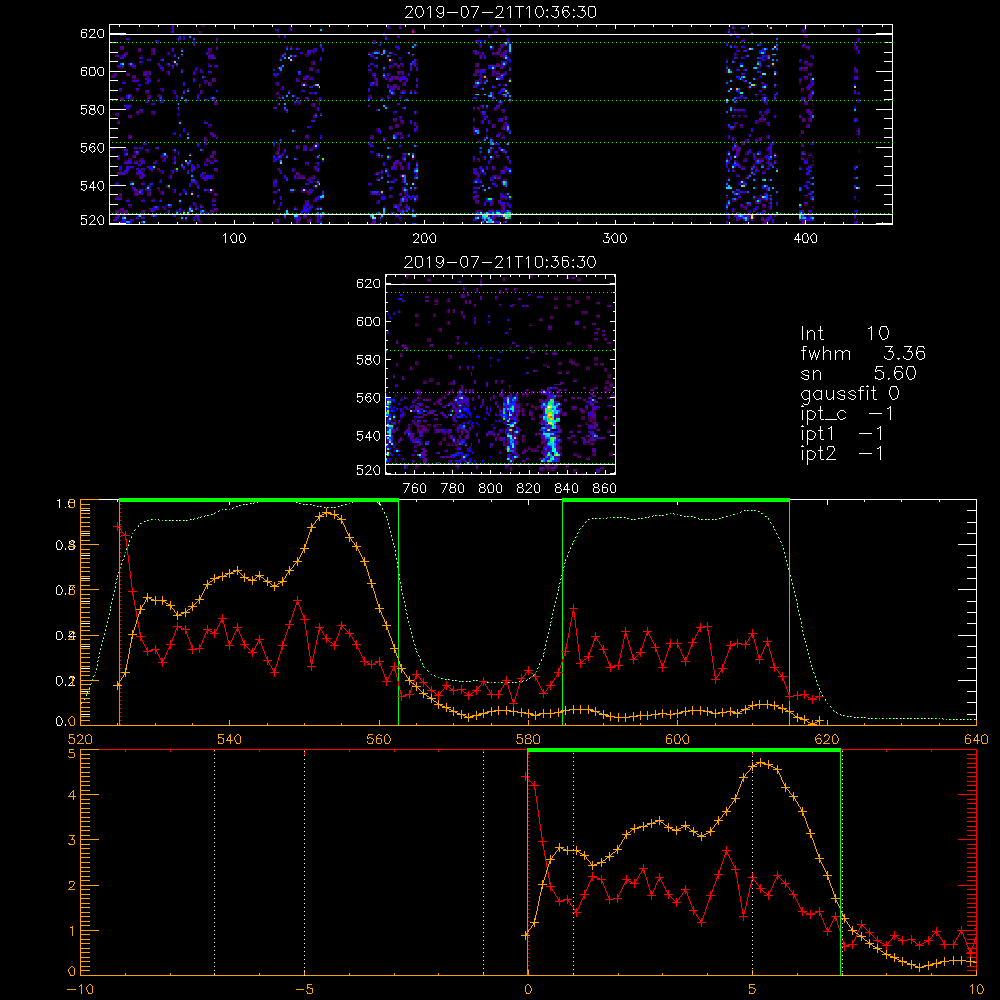Click the thick green bar atop the bottom plot
Screen dimensions: 1000x1000
click(684, 751)
